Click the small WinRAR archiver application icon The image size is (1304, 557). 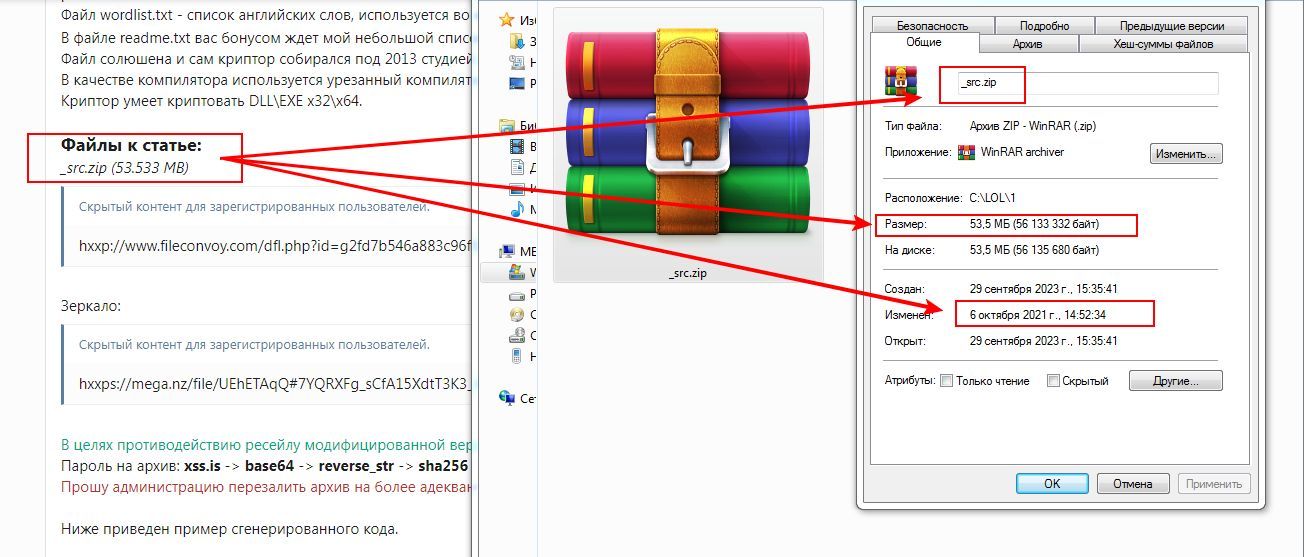[966, 153]
